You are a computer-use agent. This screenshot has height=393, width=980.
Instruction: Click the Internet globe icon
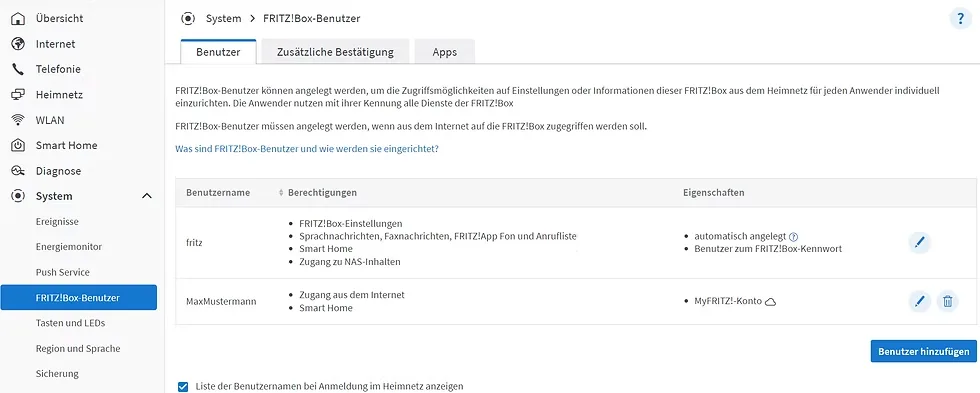18,44
